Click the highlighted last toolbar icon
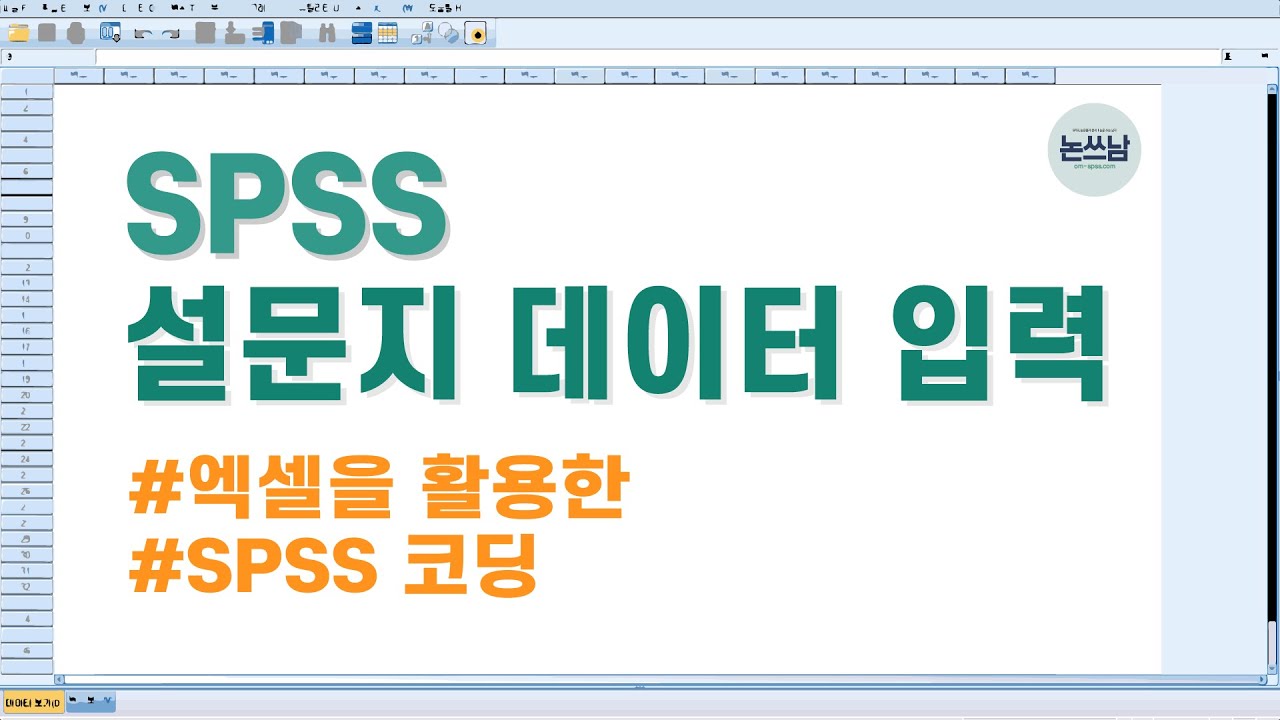This screenshot has width=1280, height=720. 476,34
